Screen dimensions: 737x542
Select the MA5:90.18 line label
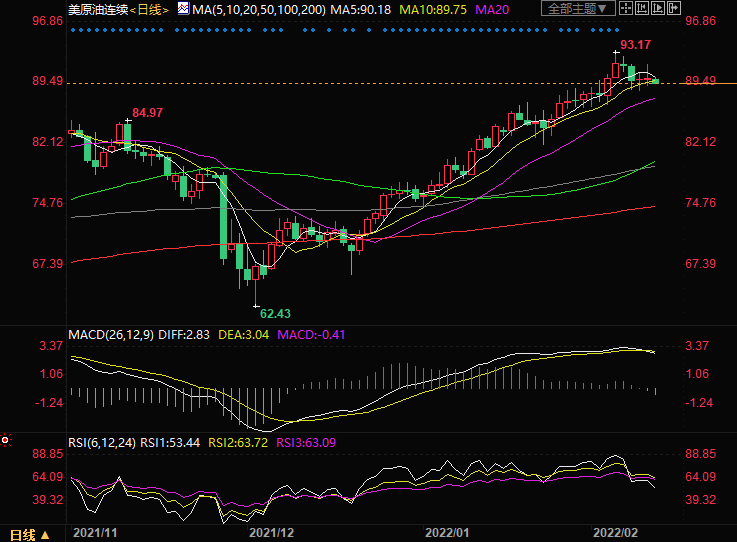[x=361, y=9]
